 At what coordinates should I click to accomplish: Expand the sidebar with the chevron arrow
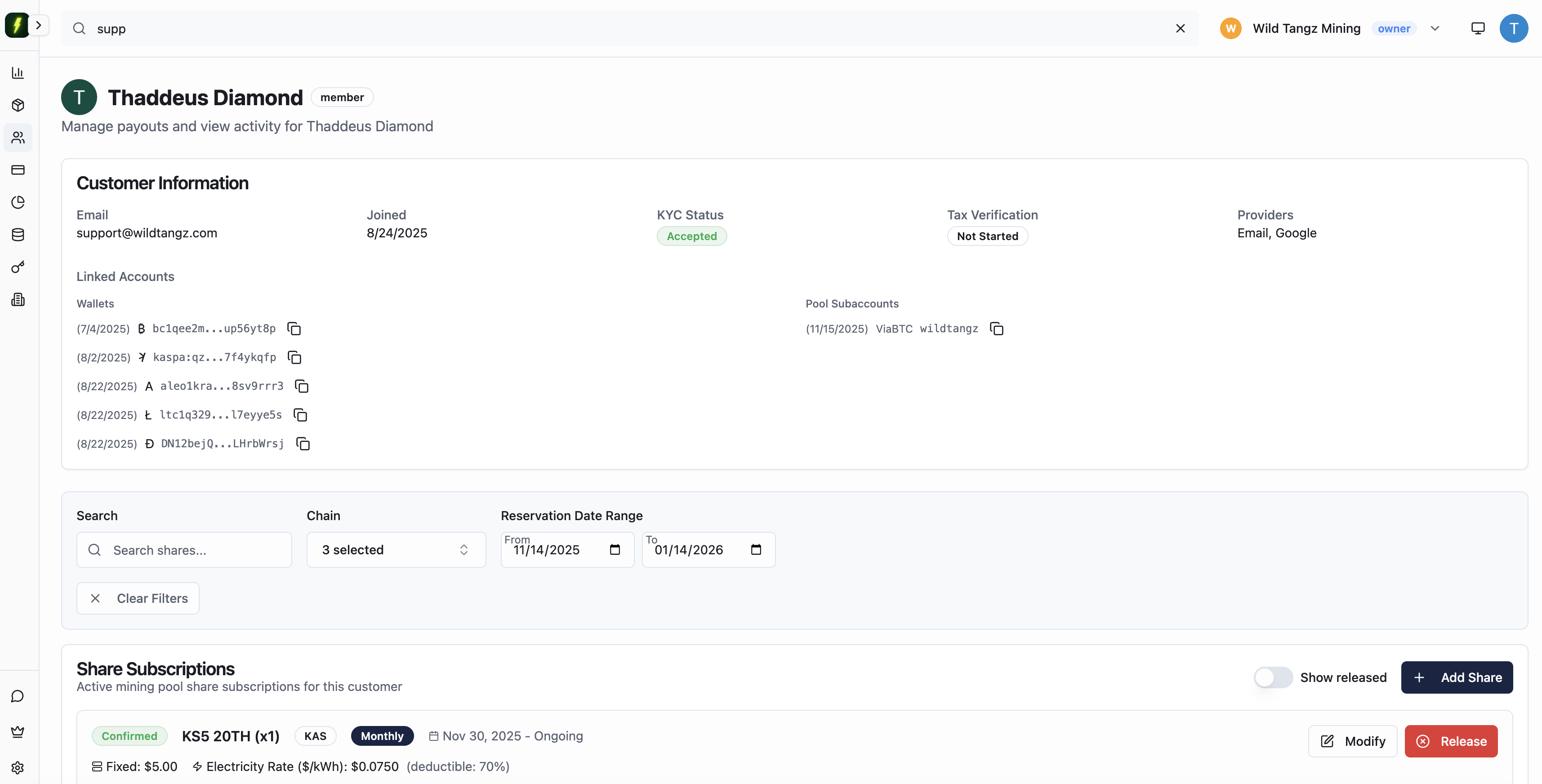pos(38,25)
